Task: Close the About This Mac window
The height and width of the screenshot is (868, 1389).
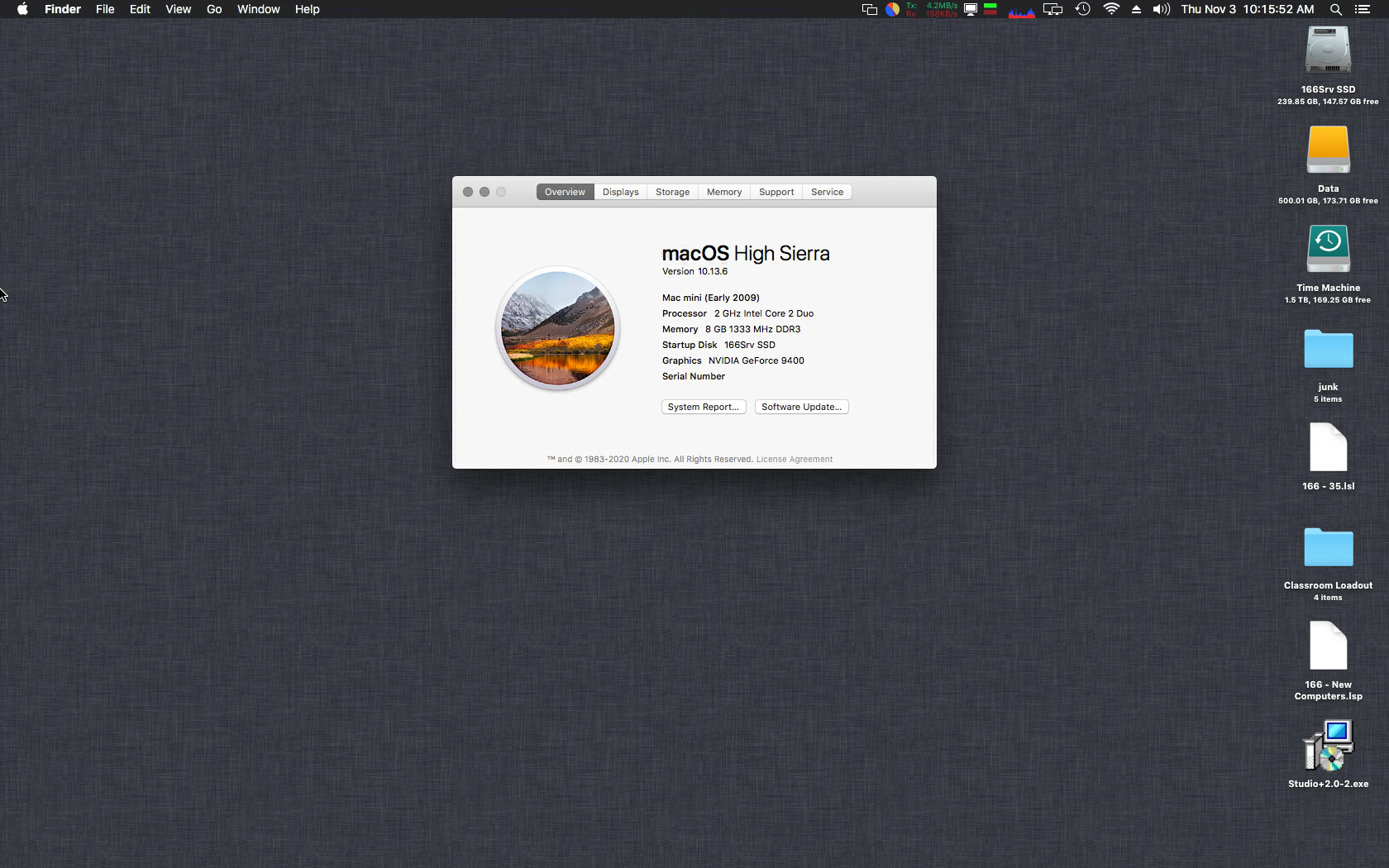Action: click(468, 192)
